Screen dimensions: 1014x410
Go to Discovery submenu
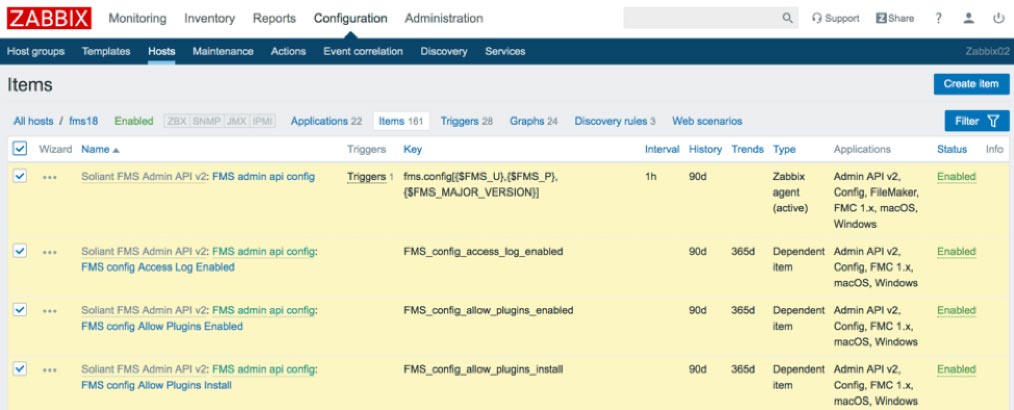(444, 51)
